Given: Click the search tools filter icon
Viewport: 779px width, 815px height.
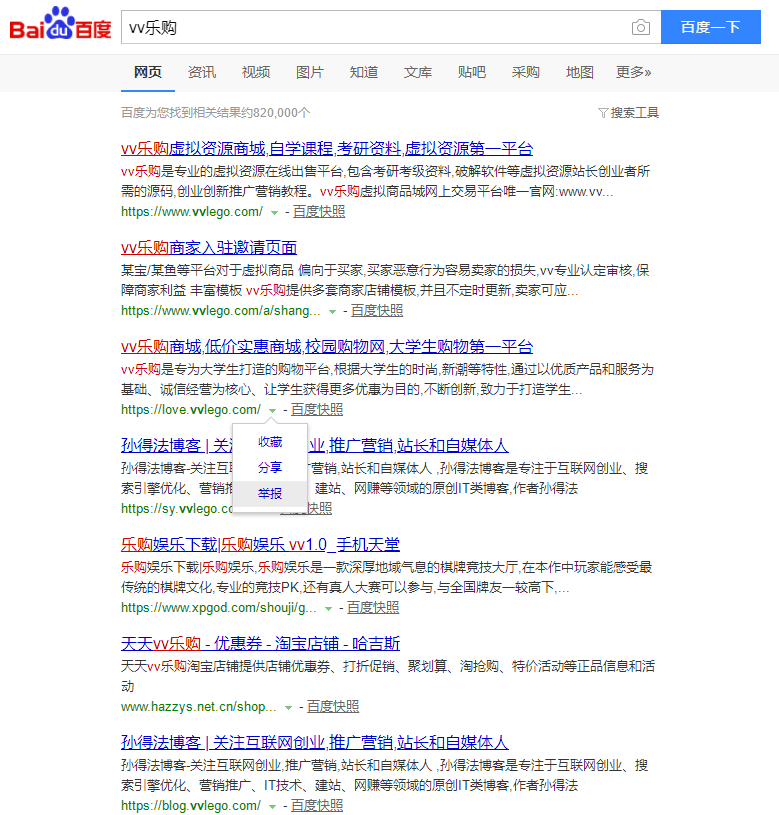Looking at the screenshot, I should tap(603, 113).
